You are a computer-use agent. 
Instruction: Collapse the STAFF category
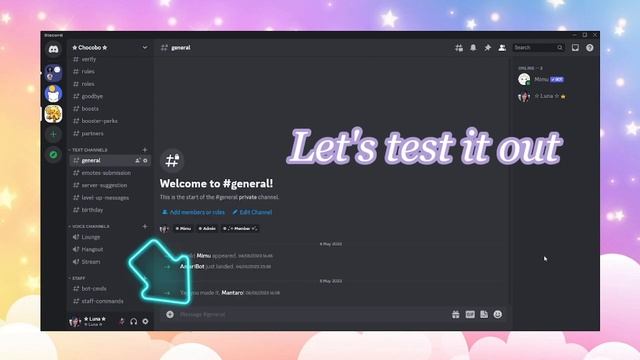click(77, 278)
